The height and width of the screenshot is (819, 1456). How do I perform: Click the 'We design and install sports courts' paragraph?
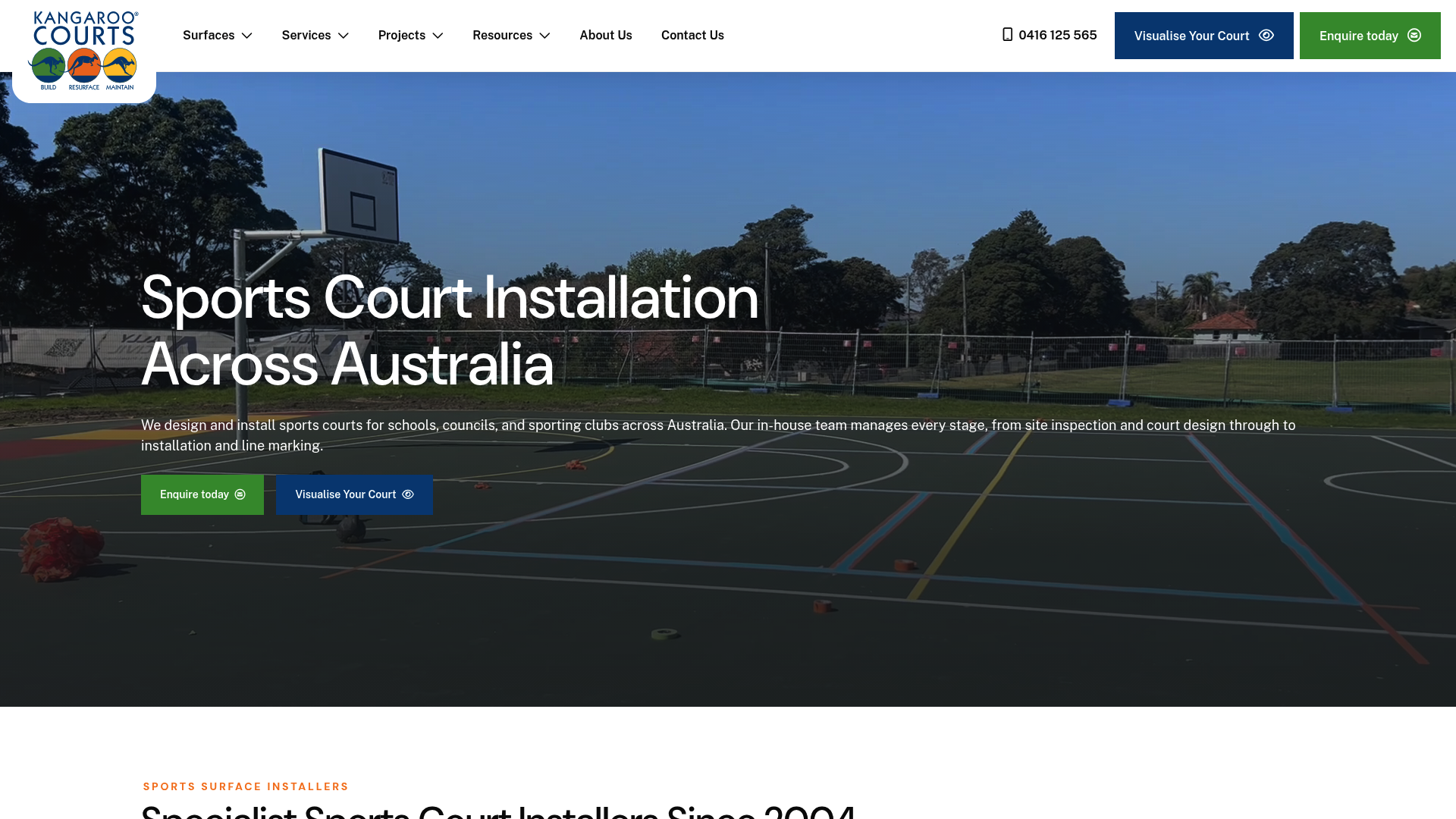click(x=718, y=435)
